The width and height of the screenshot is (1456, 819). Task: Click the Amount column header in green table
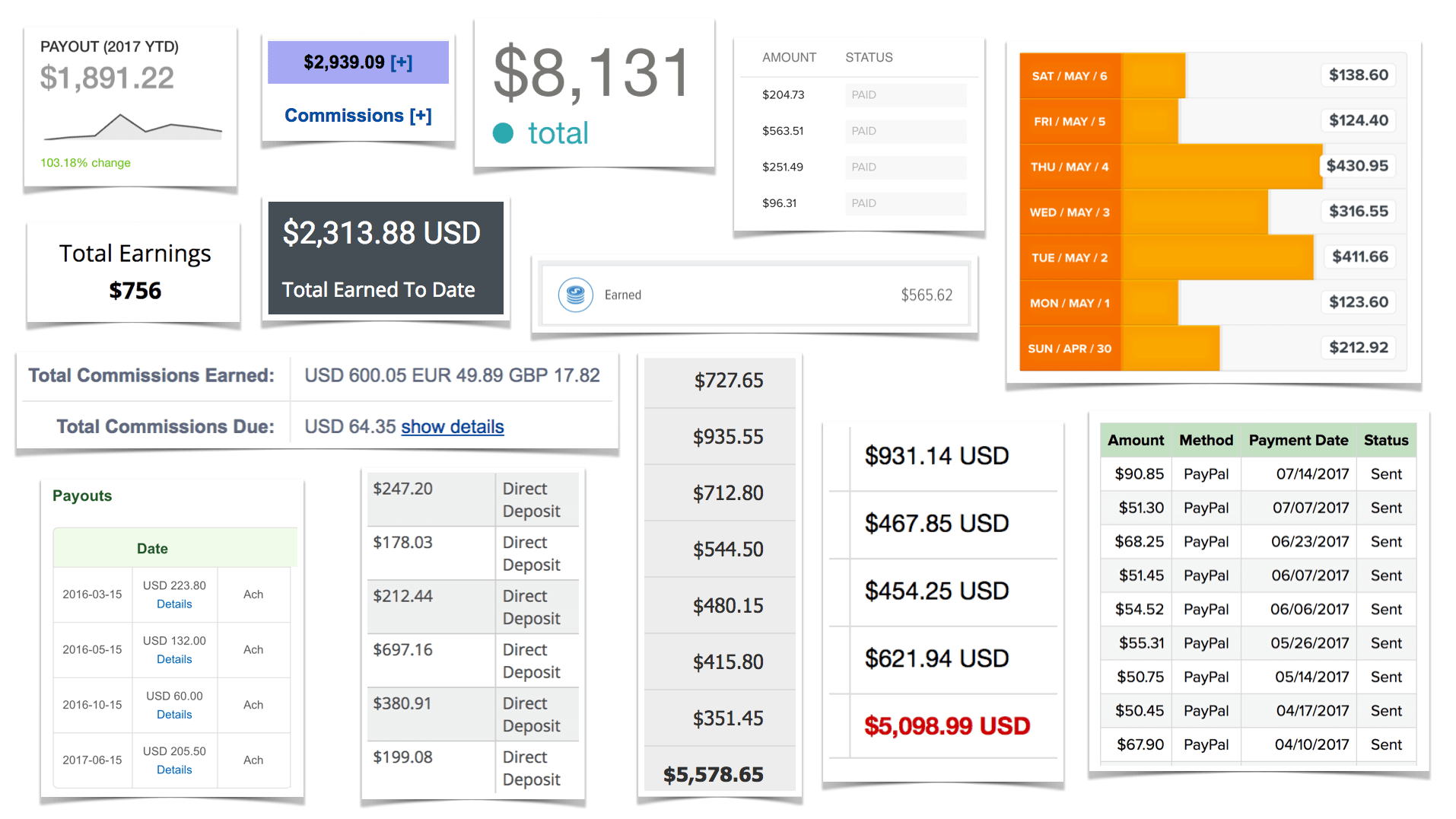pos(1135,441)
